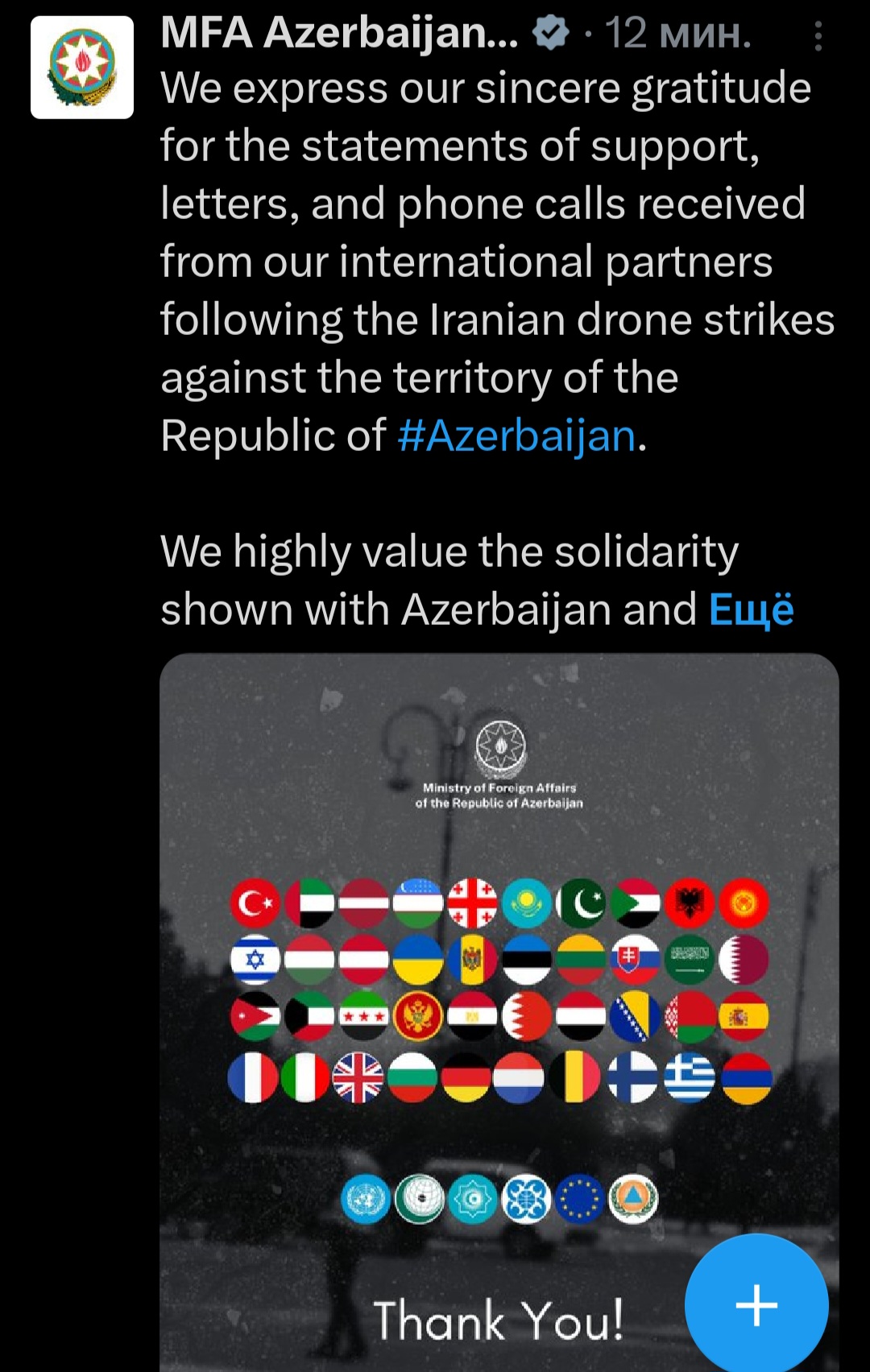The height and width of the screenshot is (1372, 870).
Task: Expand tweet text with Ещё link
Action: coord(751,610)
